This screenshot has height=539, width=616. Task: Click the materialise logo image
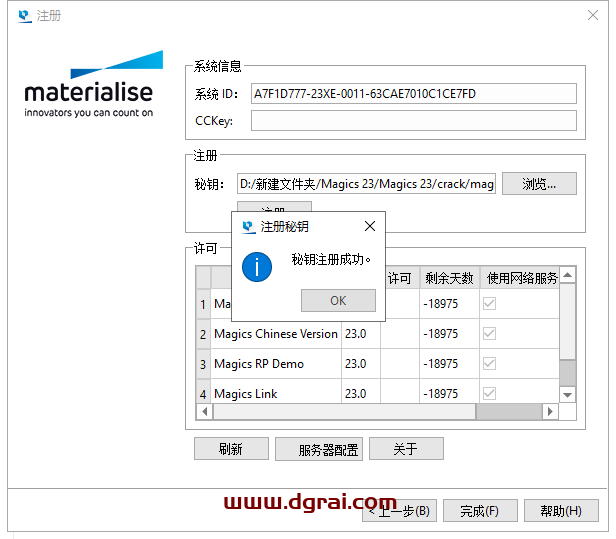point(94,84)
